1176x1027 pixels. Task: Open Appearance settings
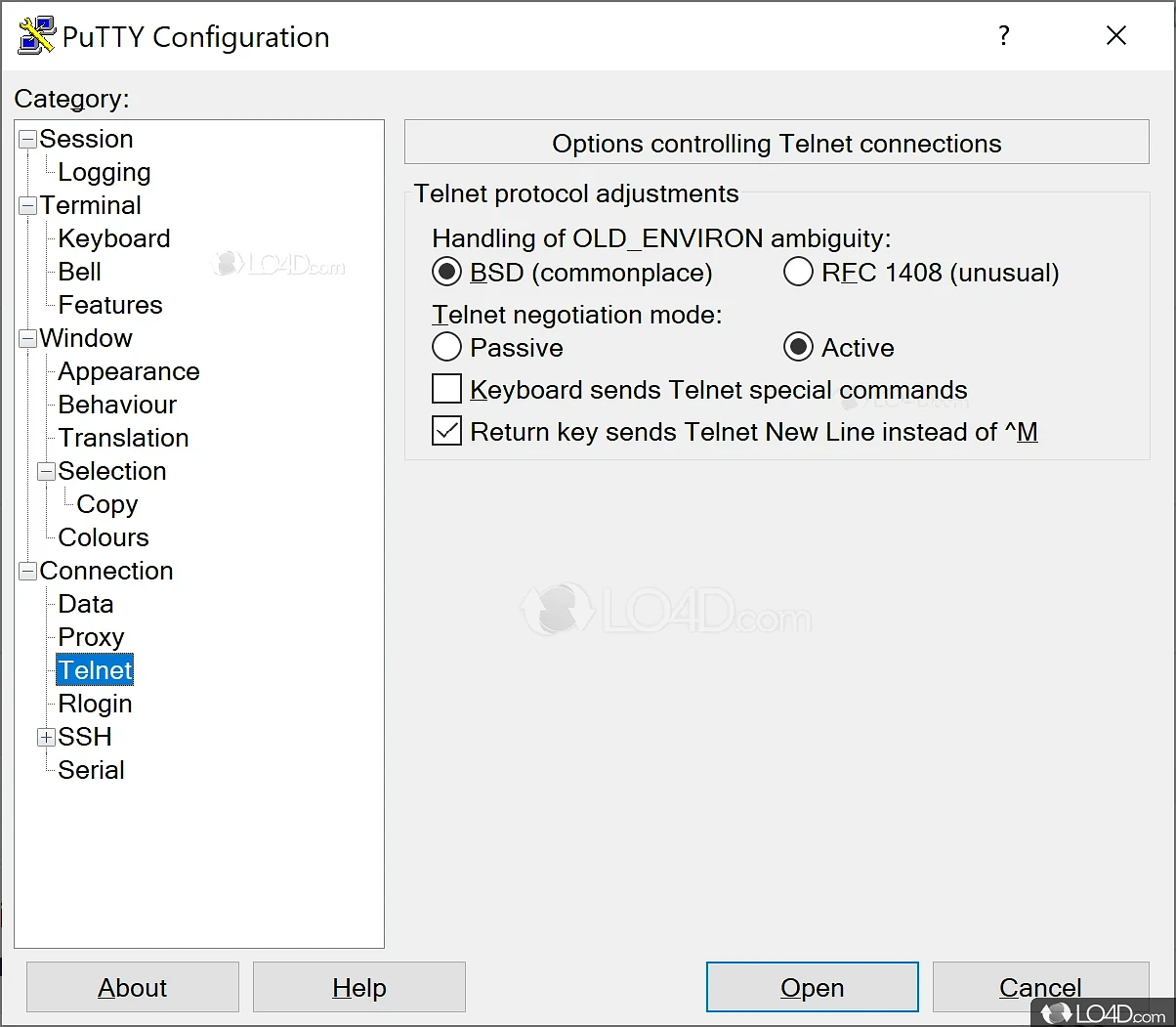pyautogui.click(x=129, y=371)
